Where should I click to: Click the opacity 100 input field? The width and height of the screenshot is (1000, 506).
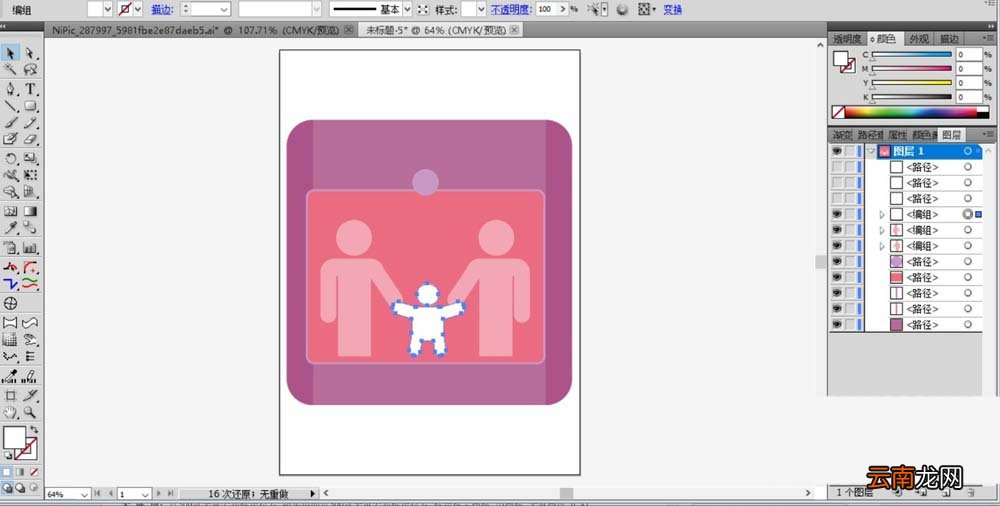[548, 10]
